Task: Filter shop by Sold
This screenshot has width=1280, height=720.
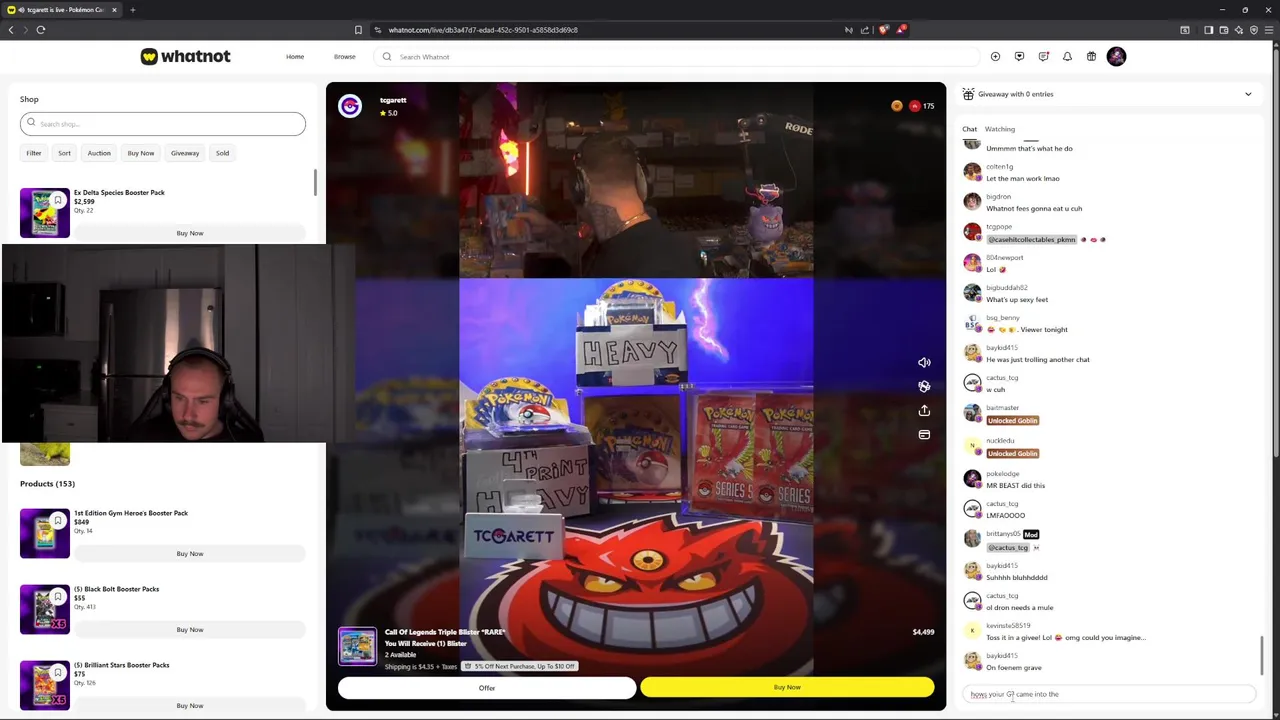Action: pos(222,153)
